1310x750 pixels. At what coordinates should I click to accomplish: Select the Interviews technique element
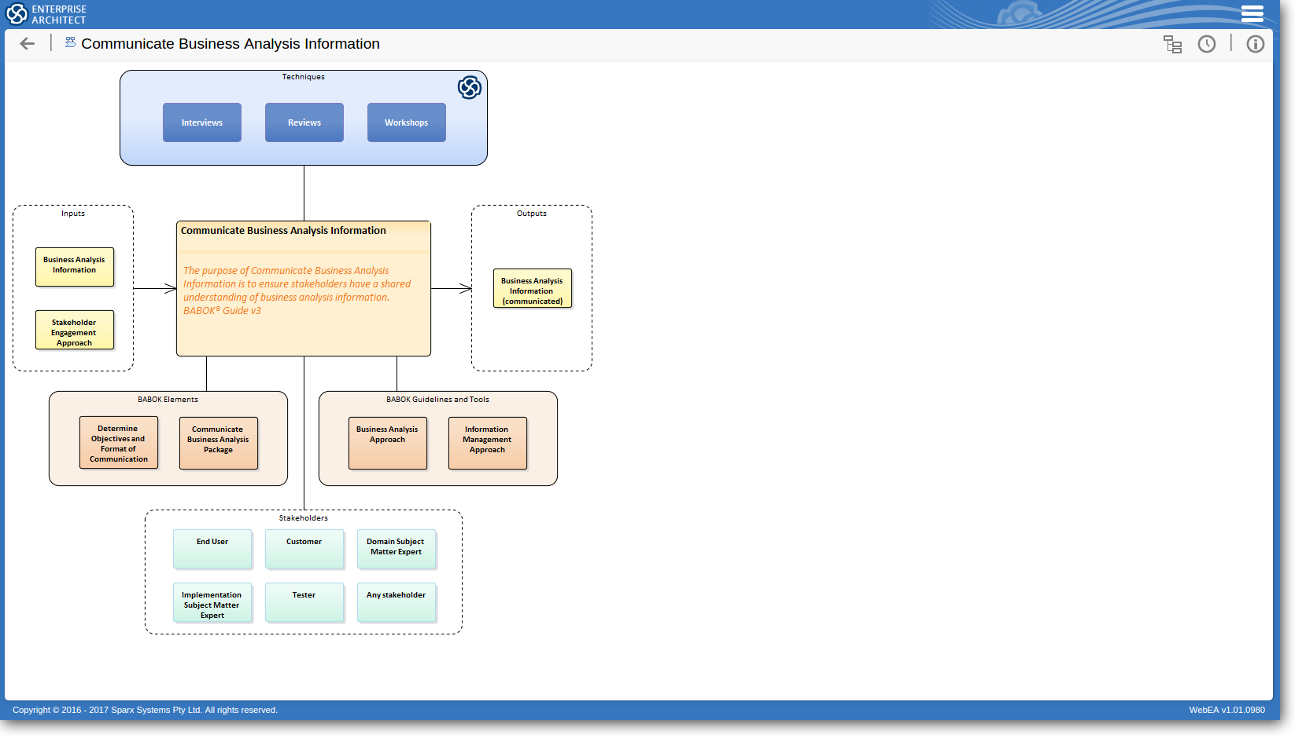click(202, 122)
